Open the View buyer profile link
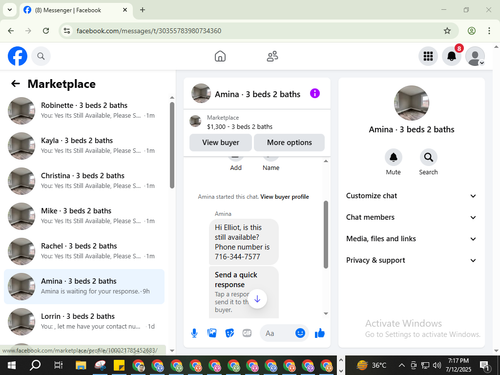This screenshot has width=500, height=375. click(x=285, y=197)
